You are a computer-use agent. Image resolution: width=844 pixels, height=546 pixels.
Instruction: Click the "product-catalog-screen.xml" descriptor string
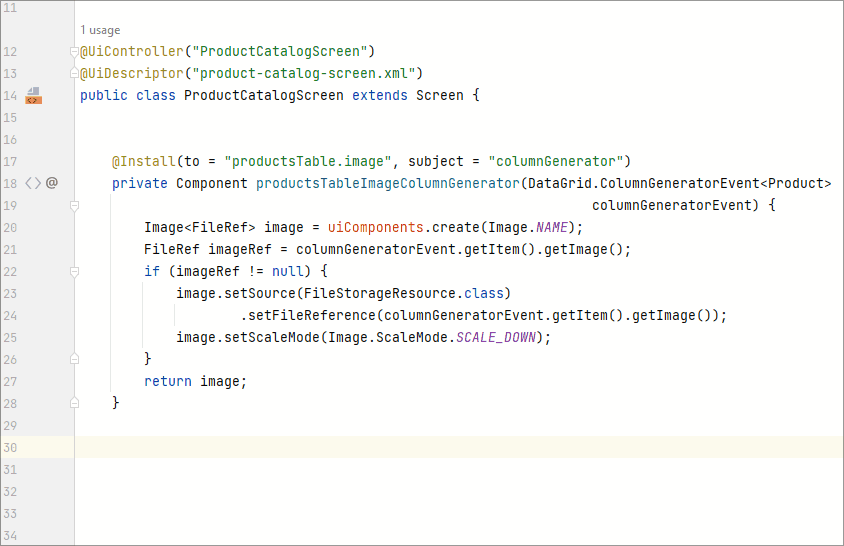[x=306, y=73]
